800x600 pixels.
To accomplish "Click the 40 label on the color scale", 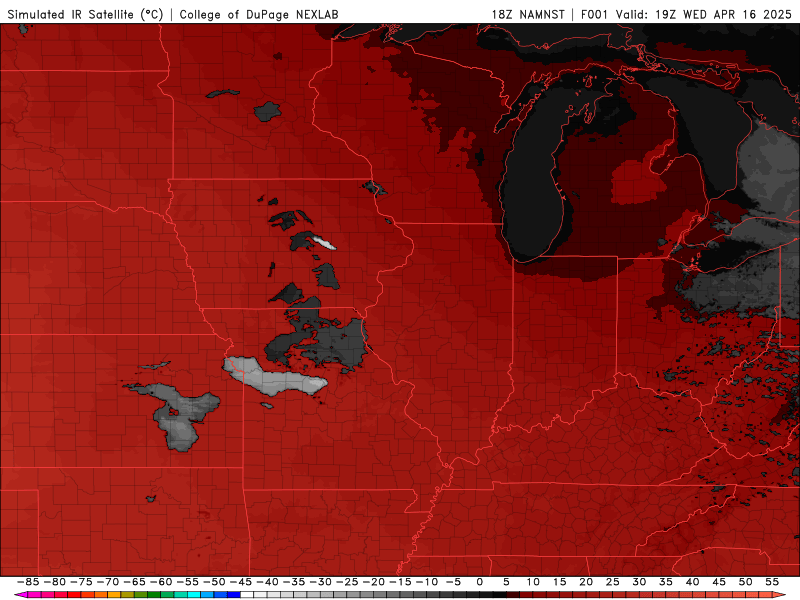I will coord(692,582).
